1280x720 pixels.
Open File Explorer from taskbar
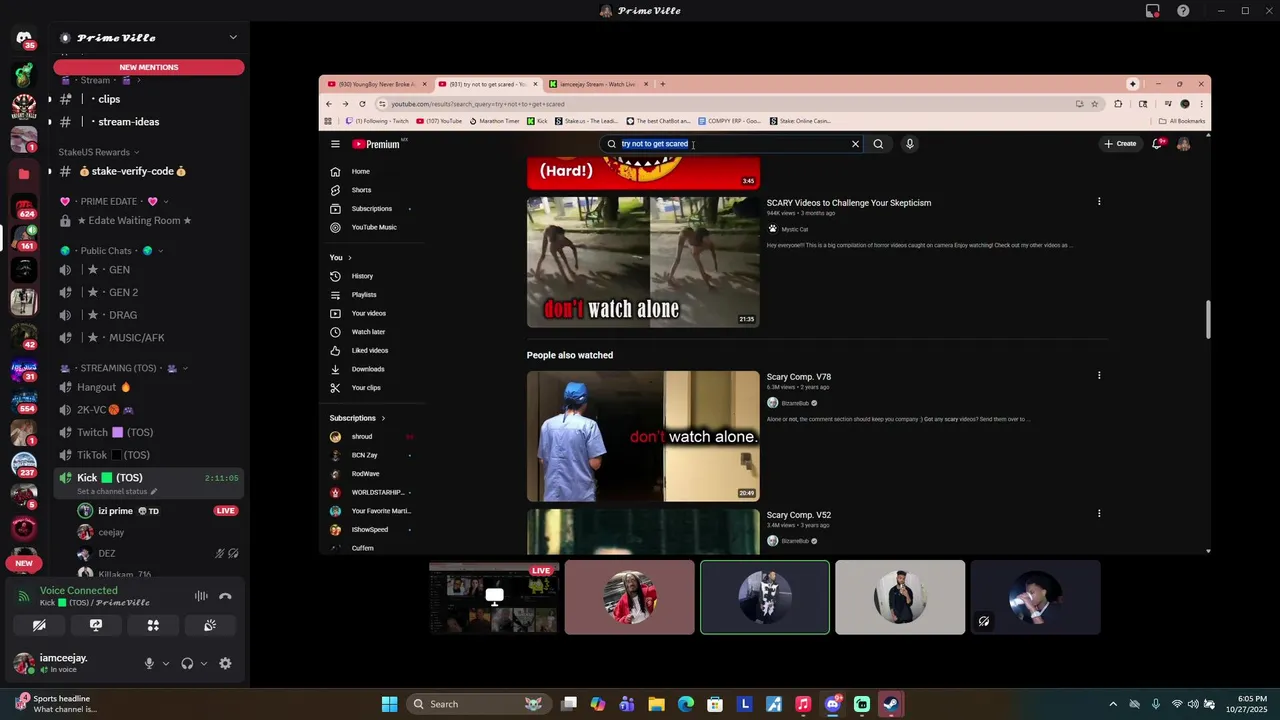(657, 704)
